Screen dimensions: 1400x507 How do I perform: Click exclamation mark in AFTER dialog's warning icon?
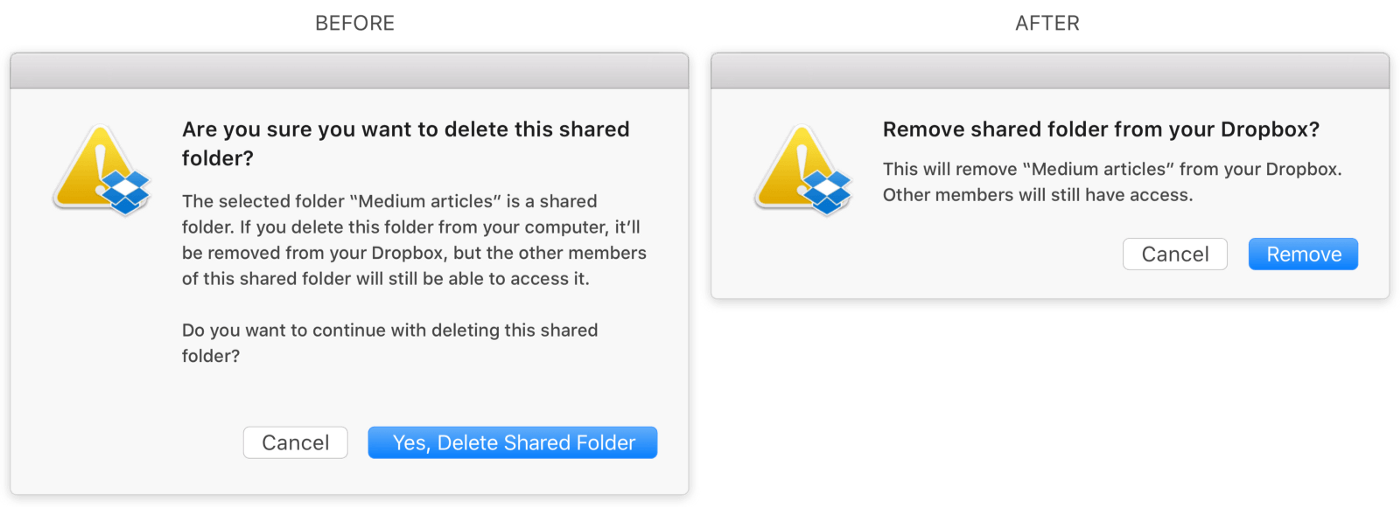802,165
